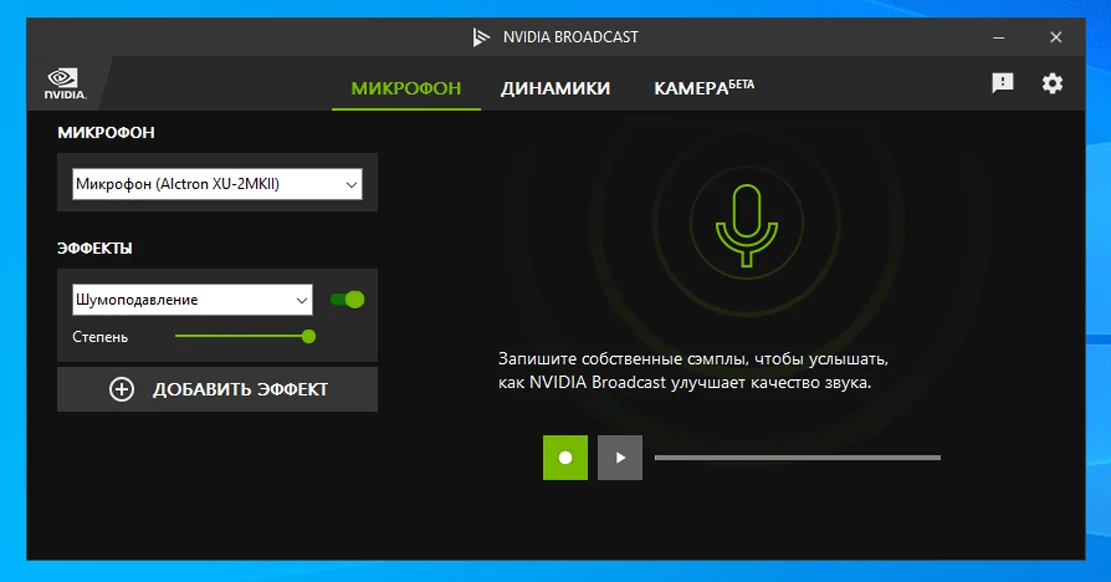Click the plus icon on ДОБАВИТЬ ЭФФЕКТ

coord(122,389)
